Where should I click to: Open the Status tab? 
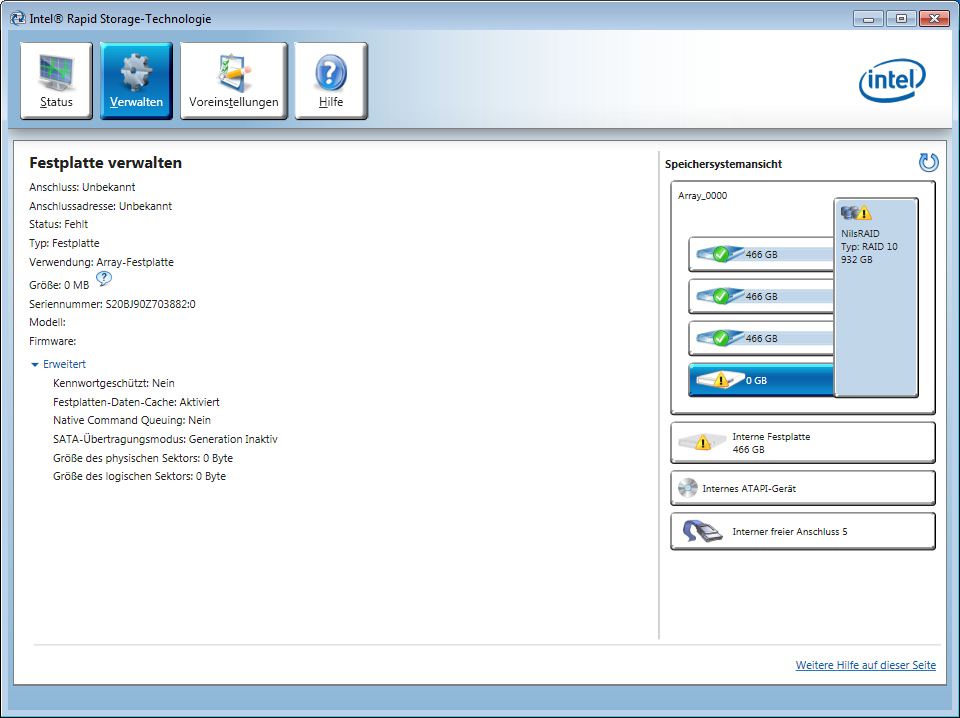tap(56, 81)
